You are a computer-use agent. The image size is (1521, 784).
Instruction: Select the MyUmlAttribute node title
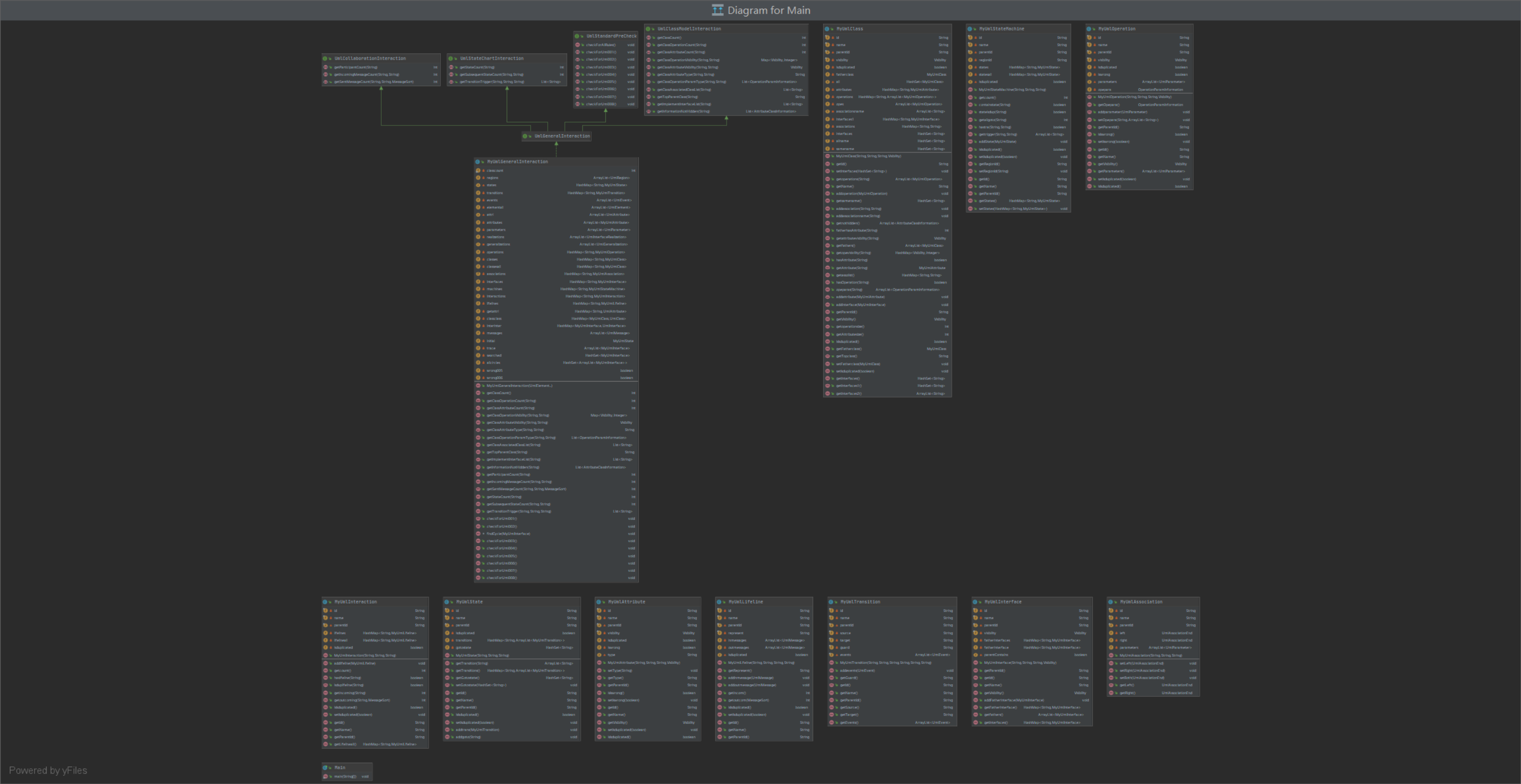coord(627,601)
